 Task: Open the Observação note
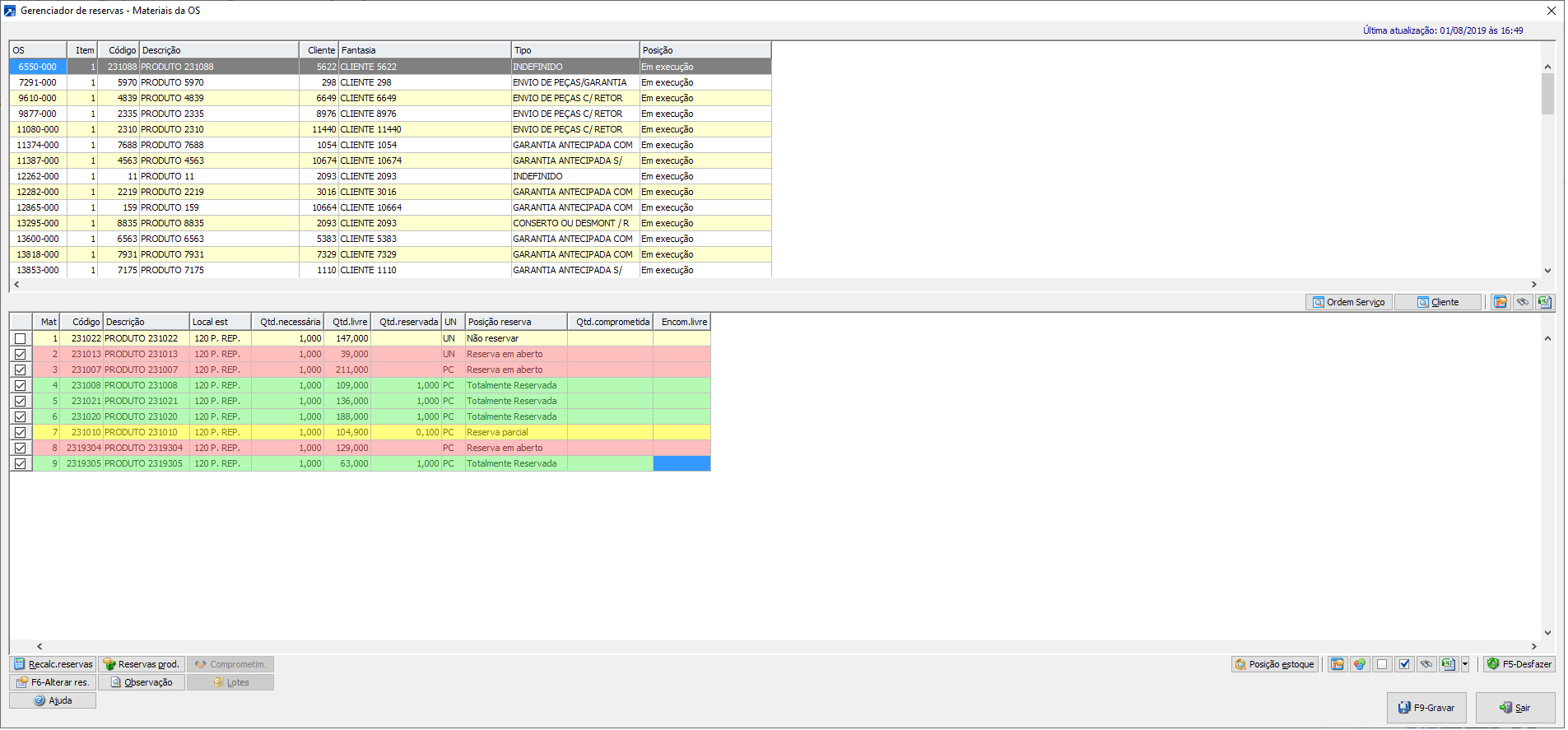point(142,682)
